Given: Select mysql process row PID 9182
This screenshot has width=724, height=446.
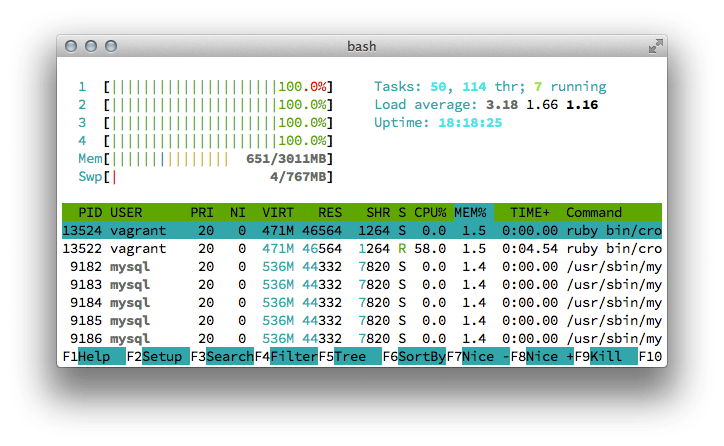Looking at the screenshot, I should [362, 266].
